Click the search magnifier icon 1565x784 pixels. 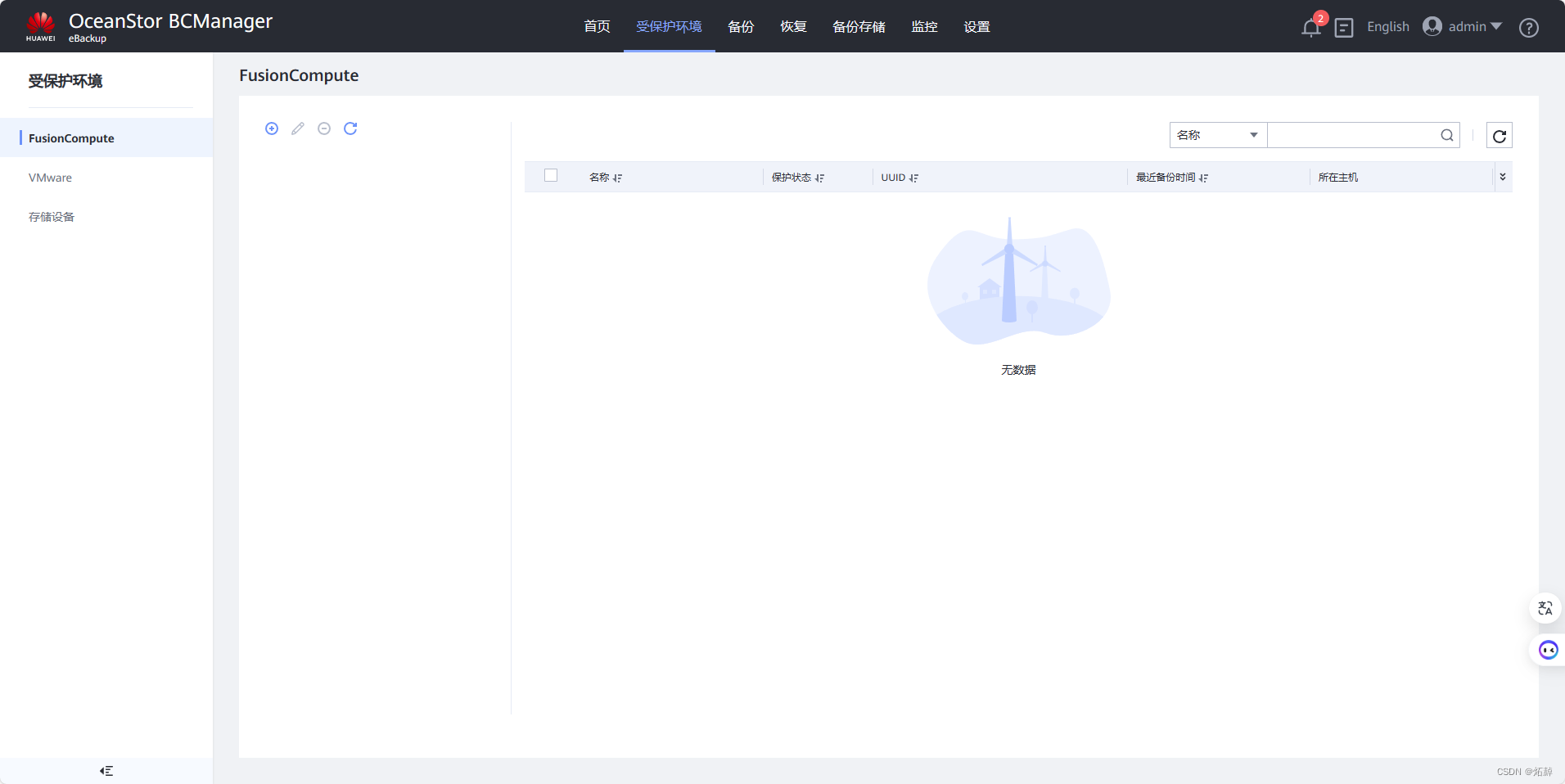[1446, 135]
